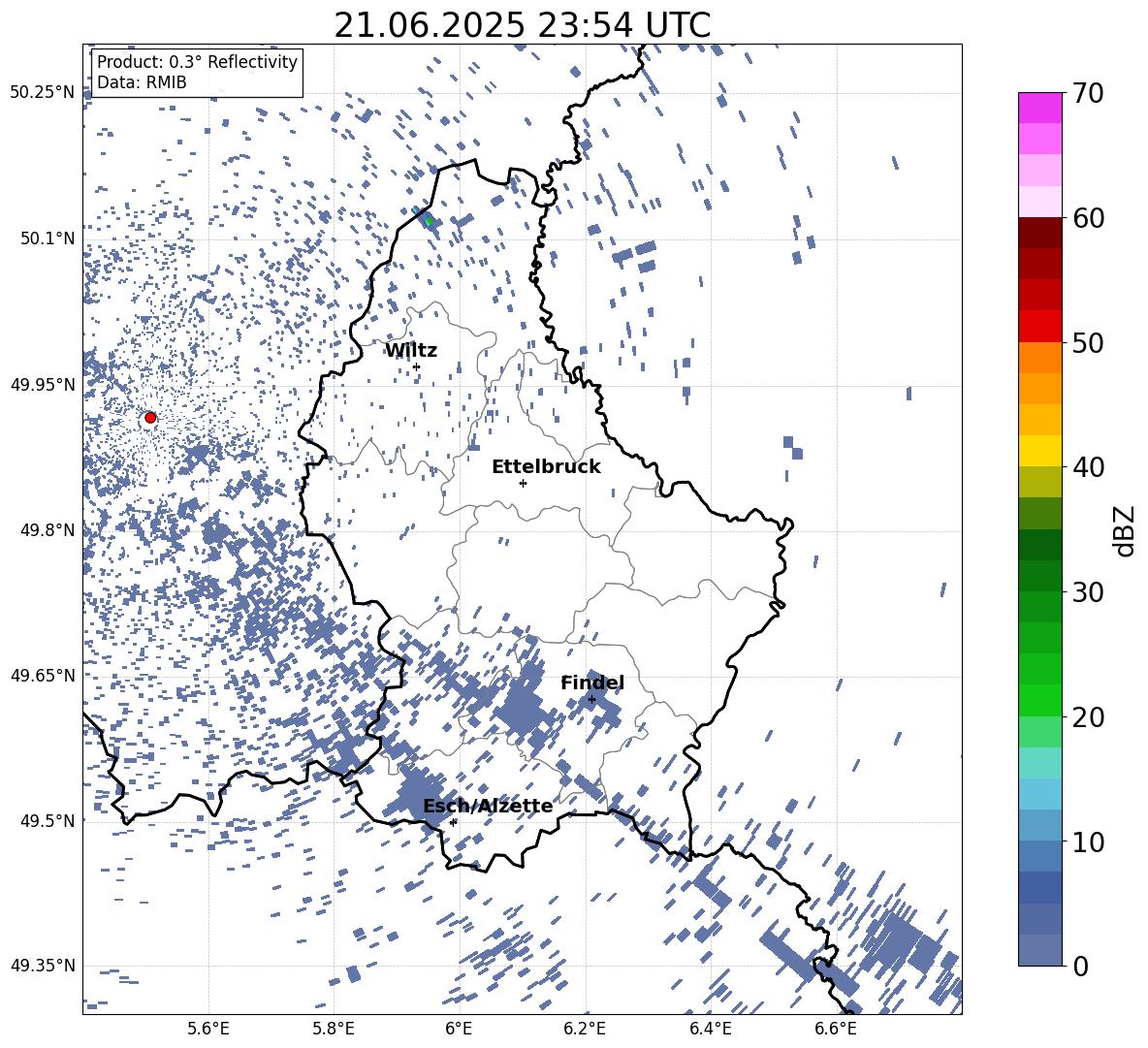The width and height of the screenshot is (1148, 1048).
Task: Click the blue echo cluster above Esch/Alzette
Action: pyautogui.click(x=419, y=793)
